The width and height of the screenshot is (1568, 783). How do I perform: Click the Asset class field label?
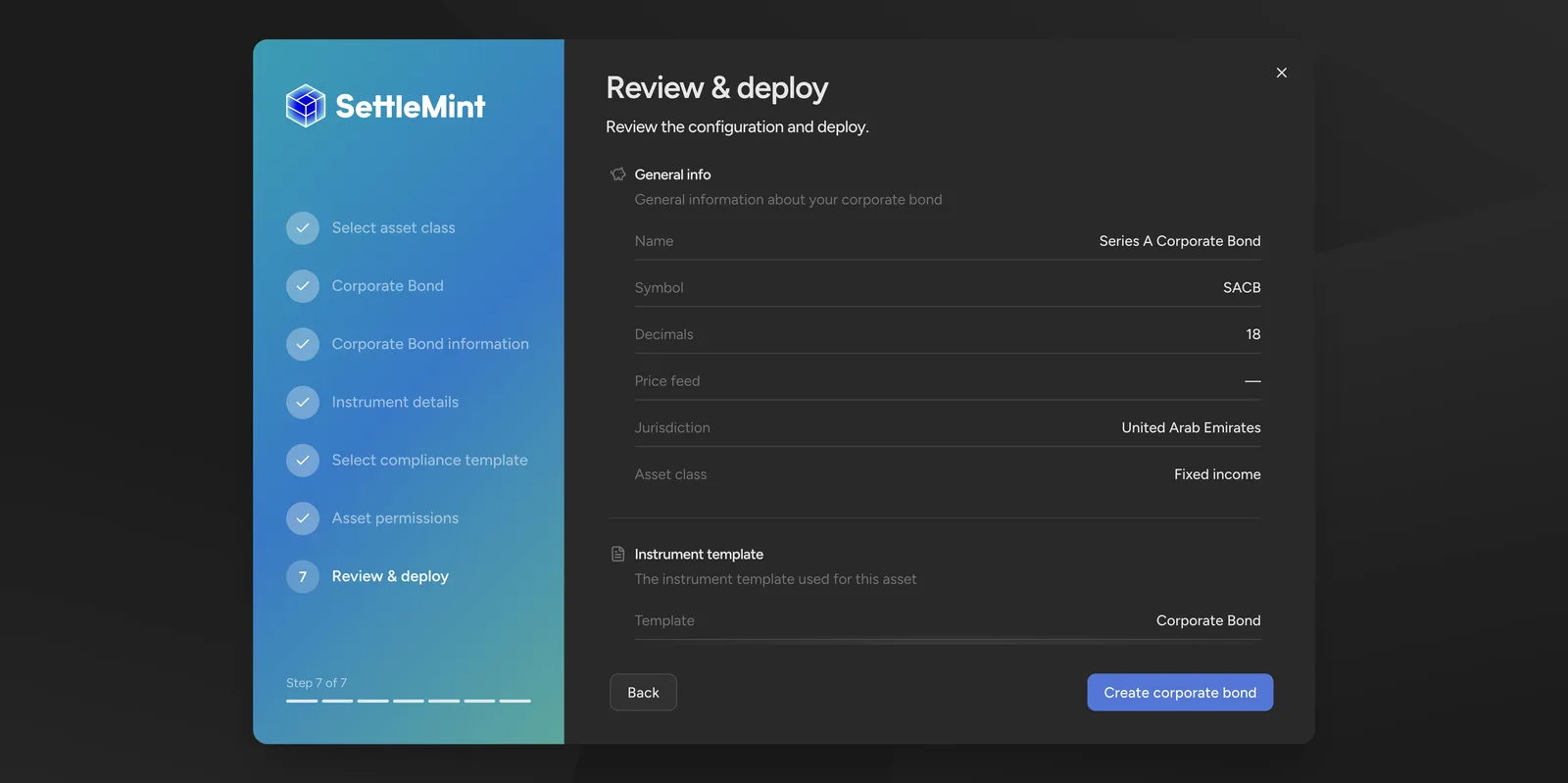(670, 474)
